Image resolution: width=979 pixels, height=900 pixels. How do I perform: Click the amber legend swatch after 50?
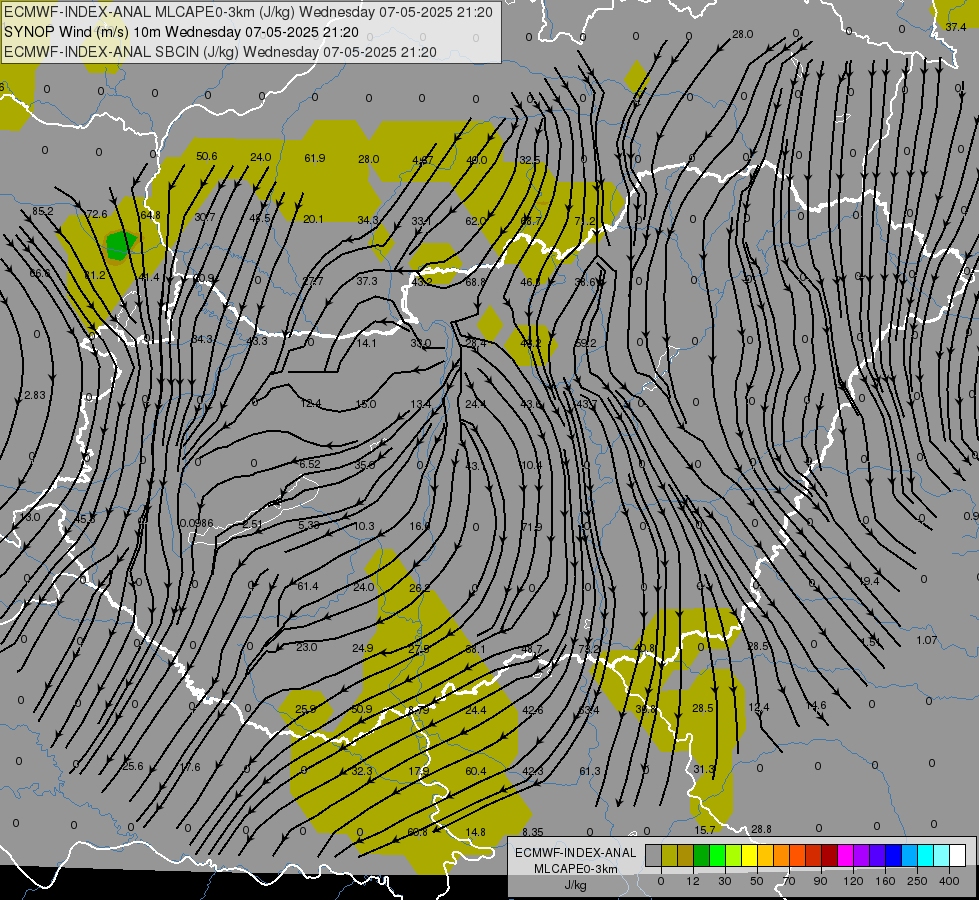click(x=765, y=855)
